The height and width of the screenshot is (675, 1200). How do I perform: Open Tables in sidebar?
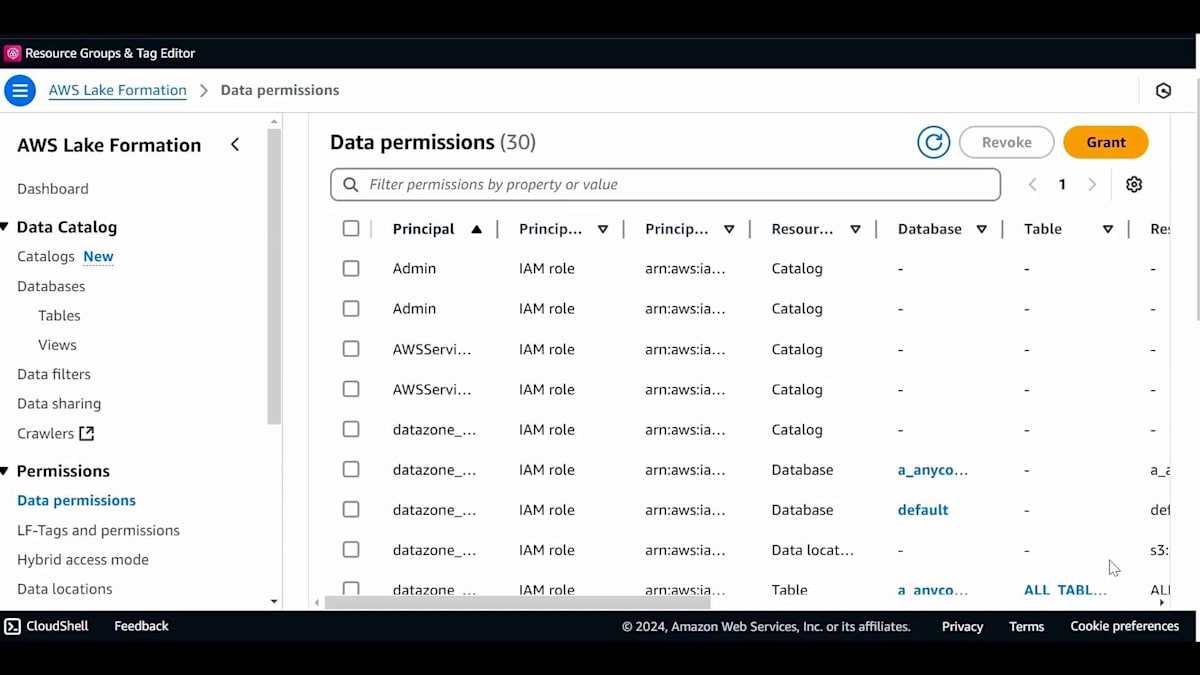coord(59,315)
